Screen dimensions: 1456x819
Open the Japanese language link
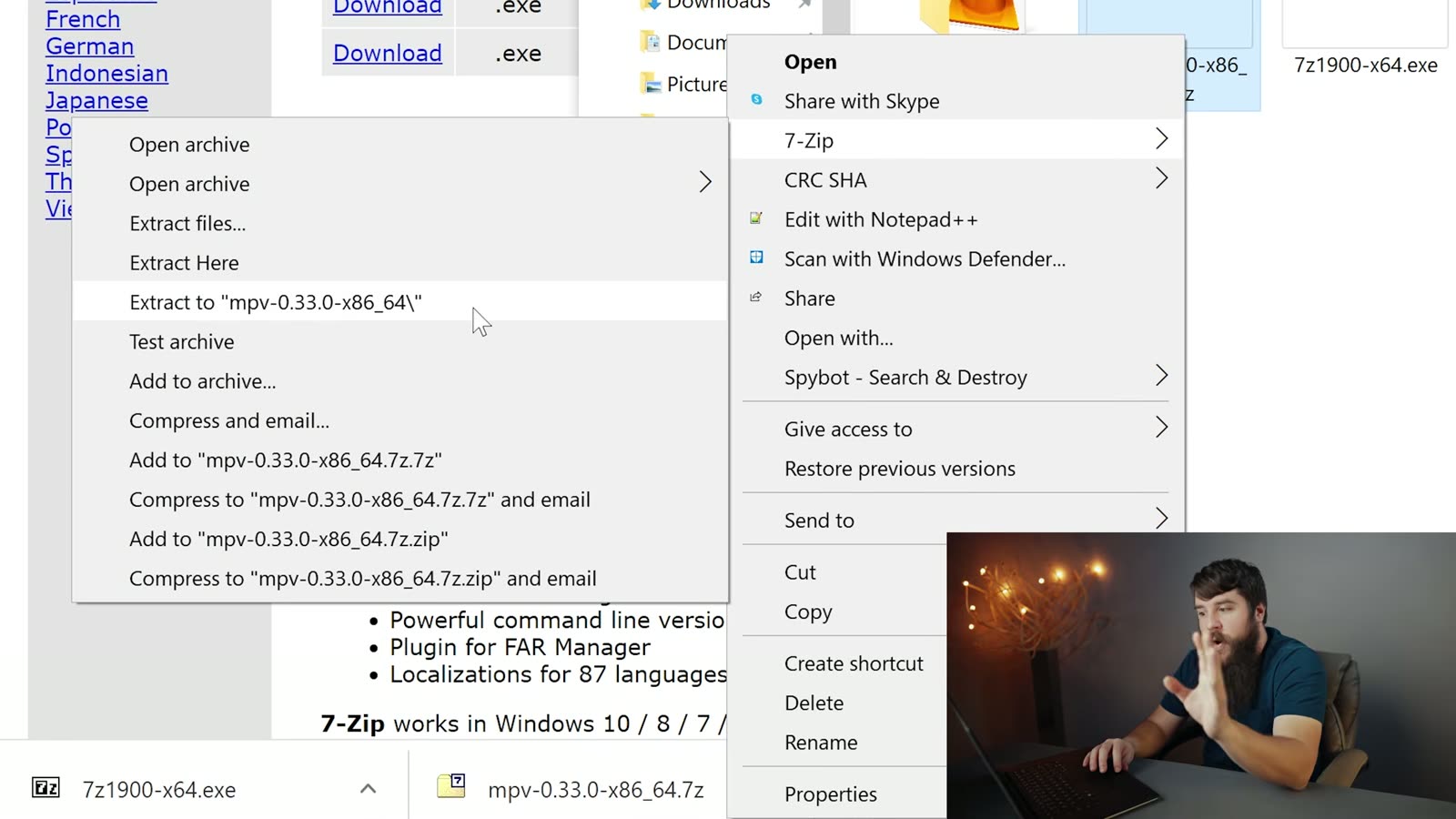point(97,101)
